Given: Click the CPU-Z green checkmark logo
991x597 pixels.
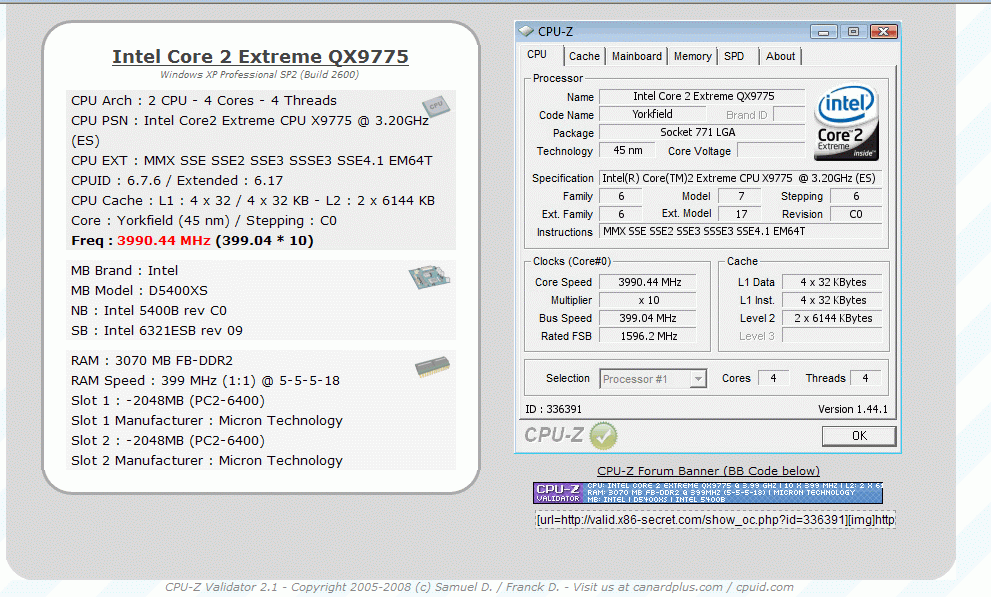Looking at the screenshot, I should [x=603, y=436].
